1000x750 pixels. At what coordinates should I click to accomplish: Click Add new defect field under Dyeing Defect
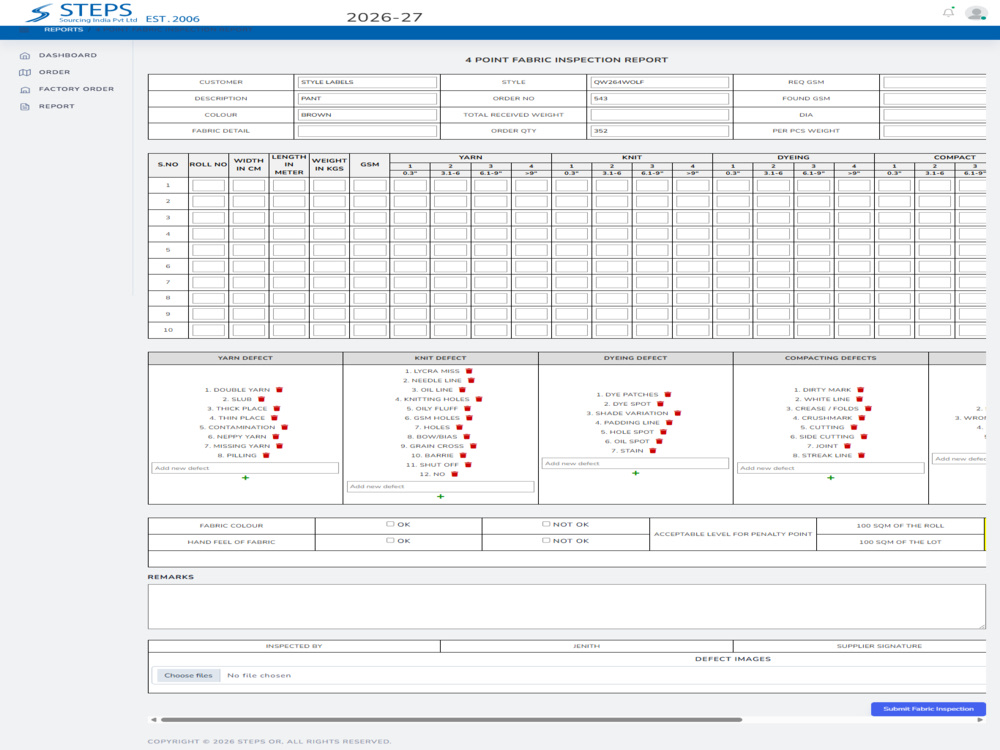(635, 464)
